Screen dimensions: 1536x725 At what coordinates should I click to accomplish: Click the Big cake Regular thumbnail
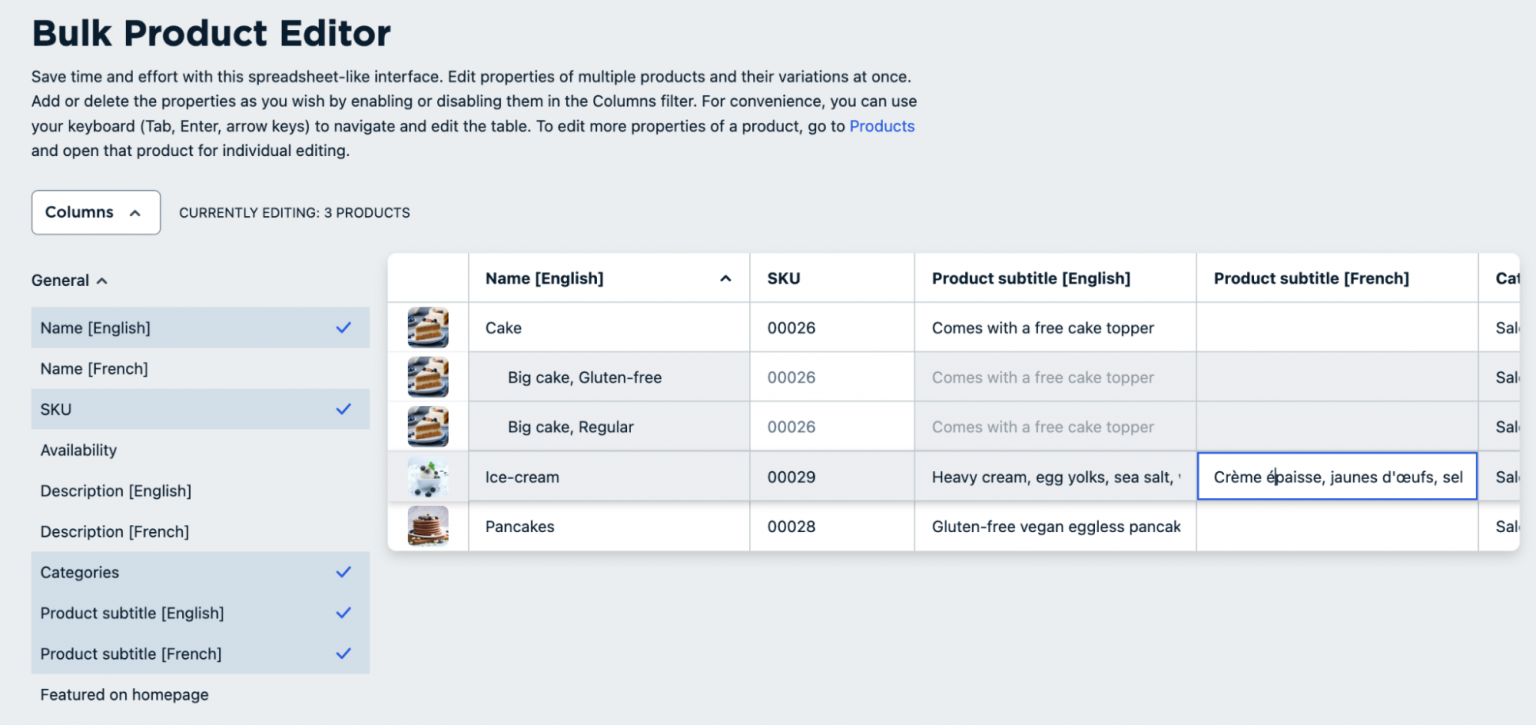point(428,427)
